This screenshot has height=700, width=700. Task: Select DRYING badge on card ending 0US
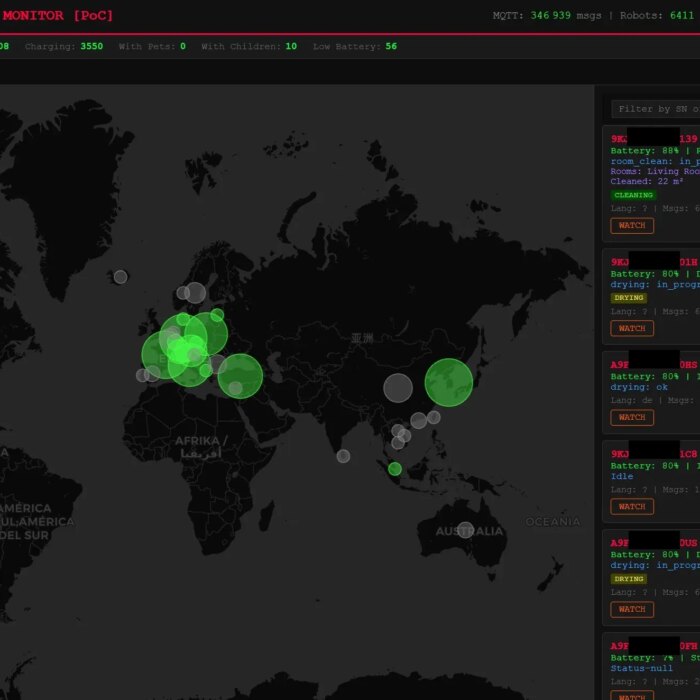point(628,579)
